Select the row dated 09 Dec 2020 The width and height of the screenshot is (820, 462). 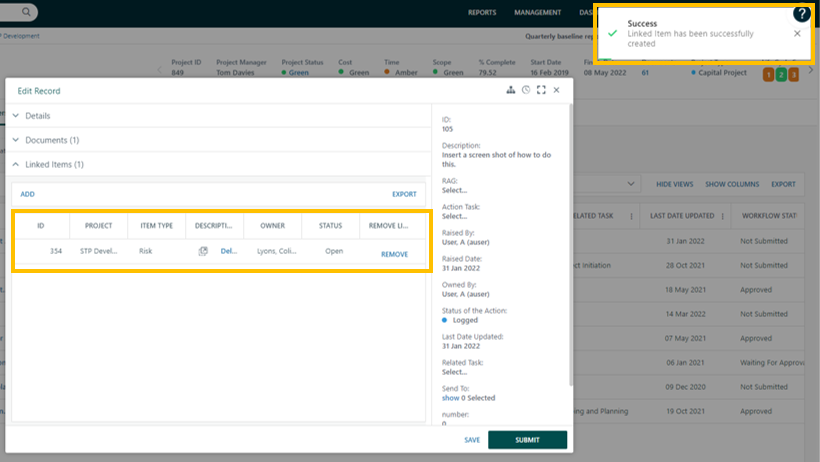tap(685, 387)
